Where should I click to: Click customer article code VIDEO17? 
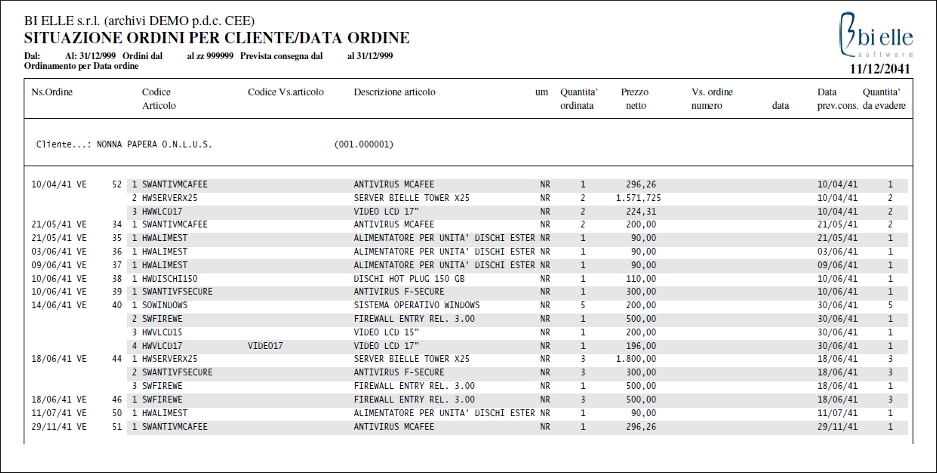click(x=265, y=346)
